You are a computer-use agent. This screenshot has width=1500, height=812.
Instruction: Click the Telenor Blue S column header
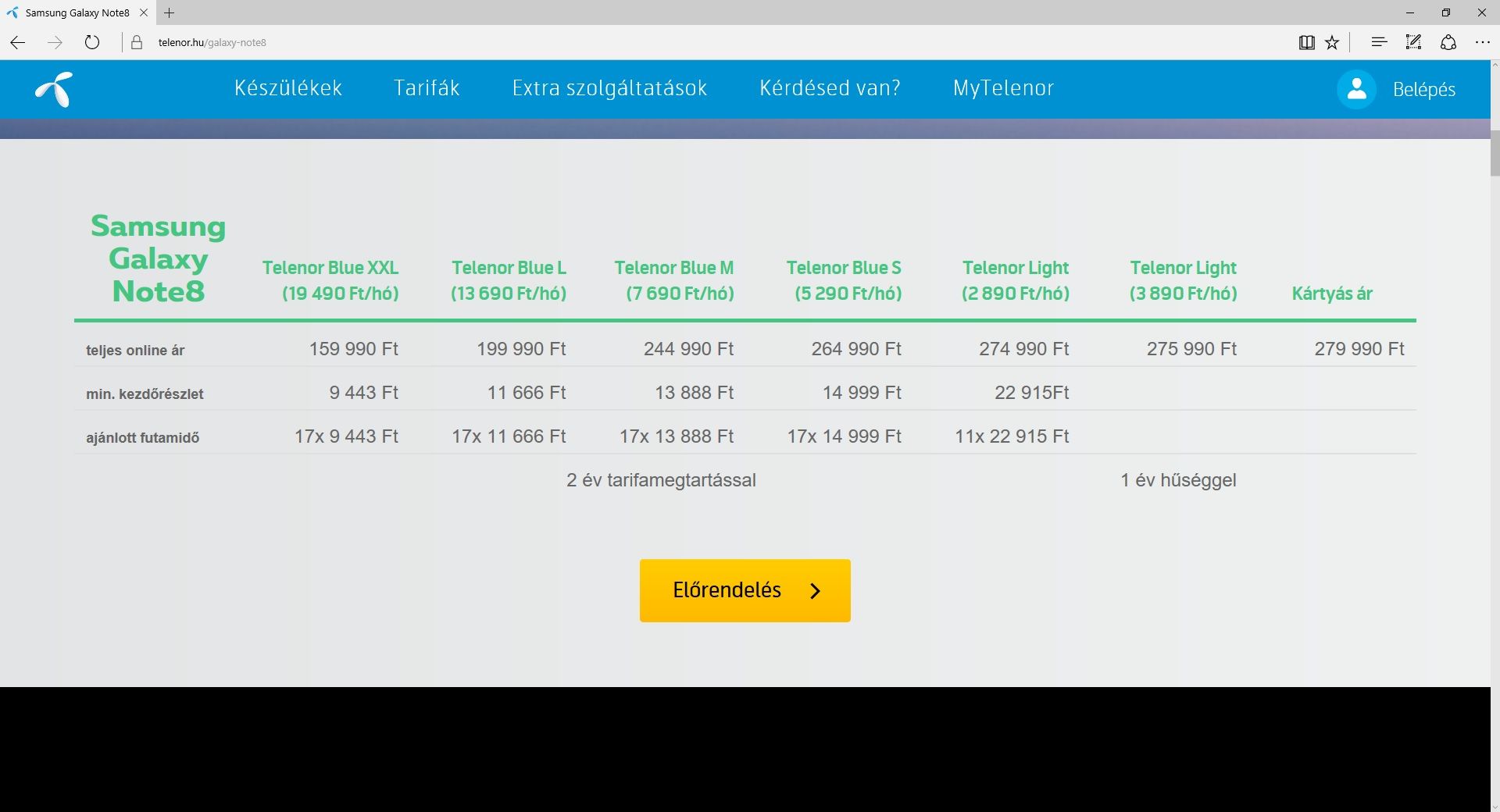844,280
